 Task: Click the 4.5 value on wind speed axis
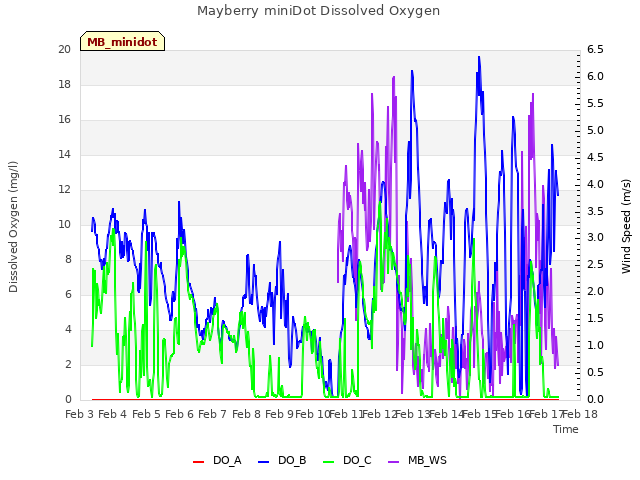[595, 157]
